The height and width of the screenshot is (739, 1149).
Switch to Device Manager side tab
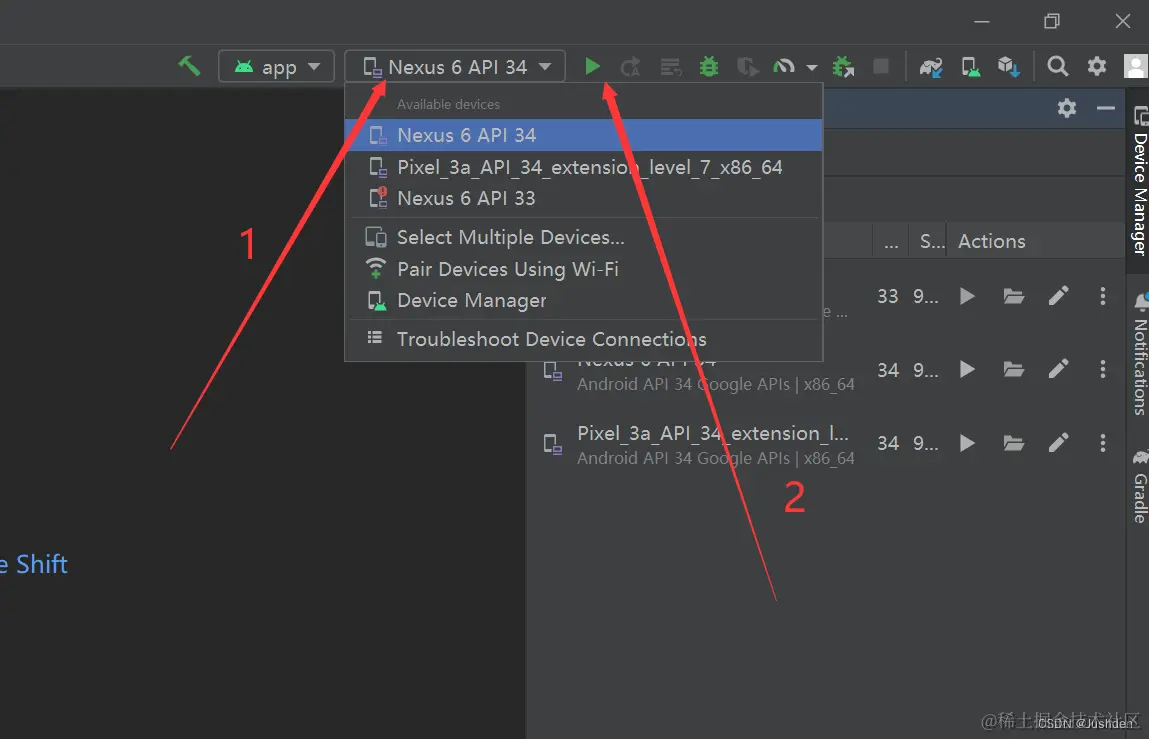(1138, 181)
